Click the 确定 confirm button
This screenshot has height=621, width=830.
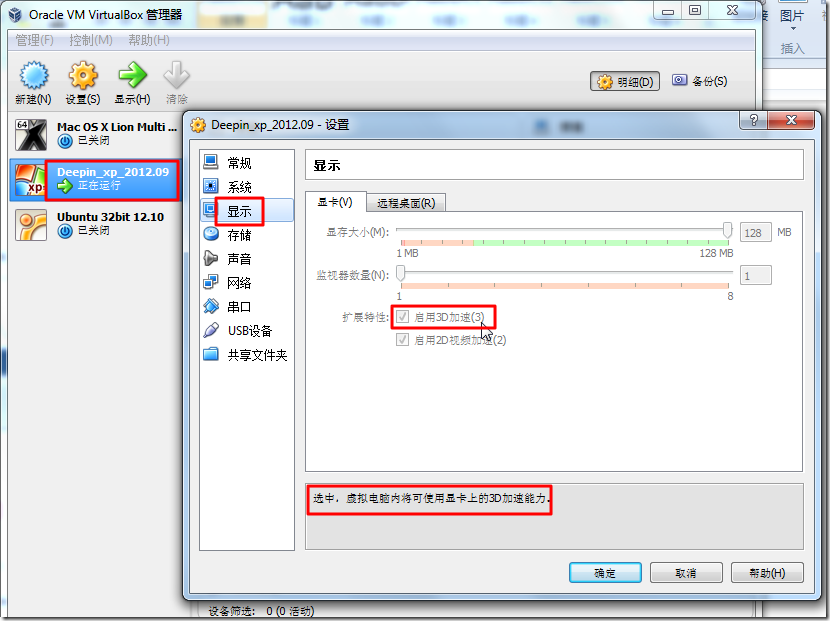(x=605, y=573)
